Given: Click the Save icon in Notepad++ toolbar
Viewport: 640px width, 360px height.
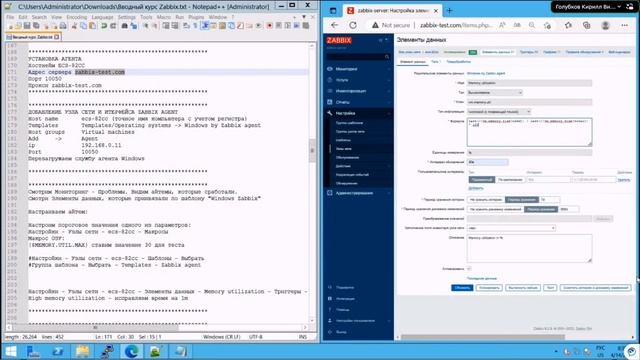Looking at the screenshot, I should click(x=27, y=26).
